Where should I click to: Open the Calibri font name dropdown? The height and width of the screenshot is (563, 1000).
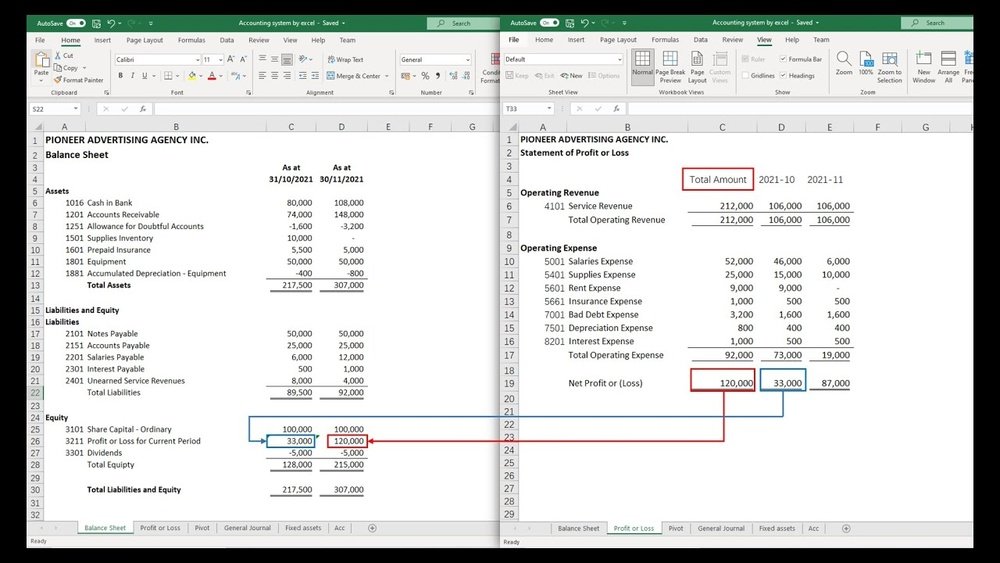196,60
